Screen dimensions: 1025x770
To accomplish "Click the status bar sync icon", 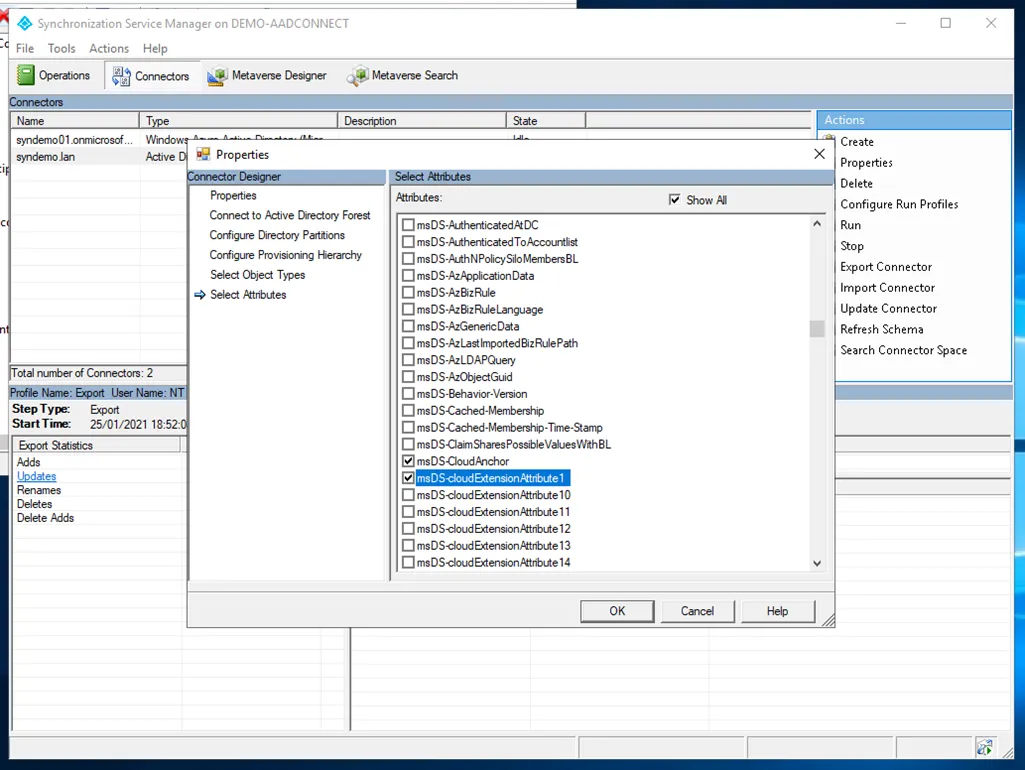I will coord(985,747).
